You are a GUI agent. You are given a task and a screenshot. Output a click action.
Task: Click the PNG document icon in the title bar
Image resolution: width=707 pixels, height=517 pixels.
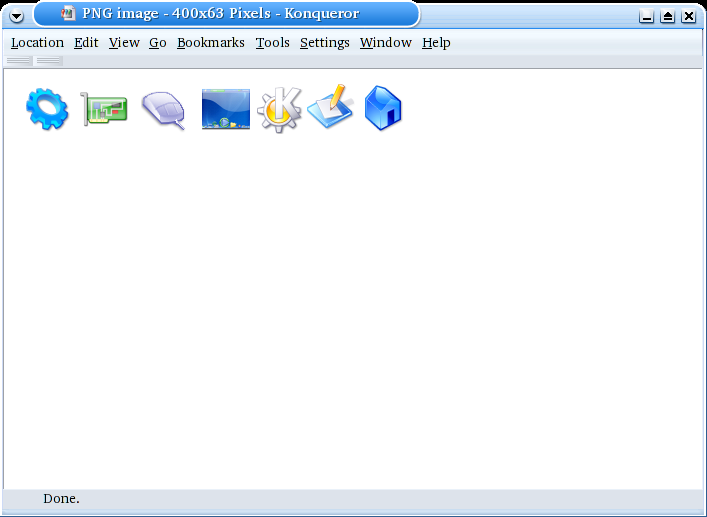pos(68,14)
